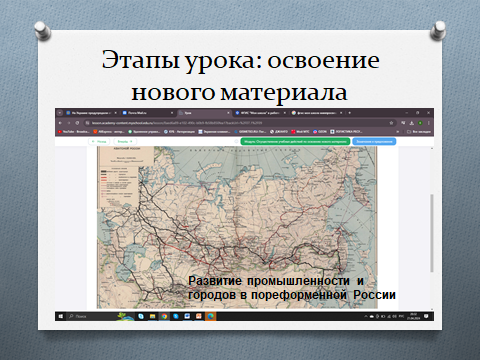
Task: Click the Chrome icon in taskbar
Action: click(x=164, y=316)
